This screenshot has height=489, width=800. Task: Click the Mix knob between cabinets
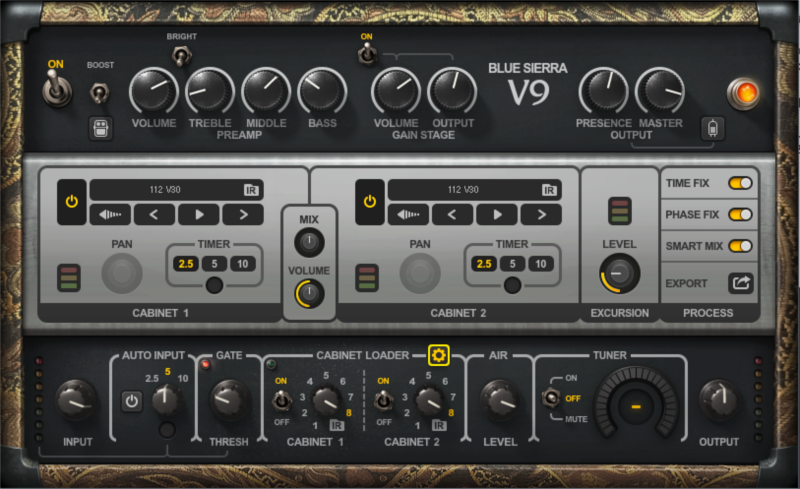pos(309,242)
